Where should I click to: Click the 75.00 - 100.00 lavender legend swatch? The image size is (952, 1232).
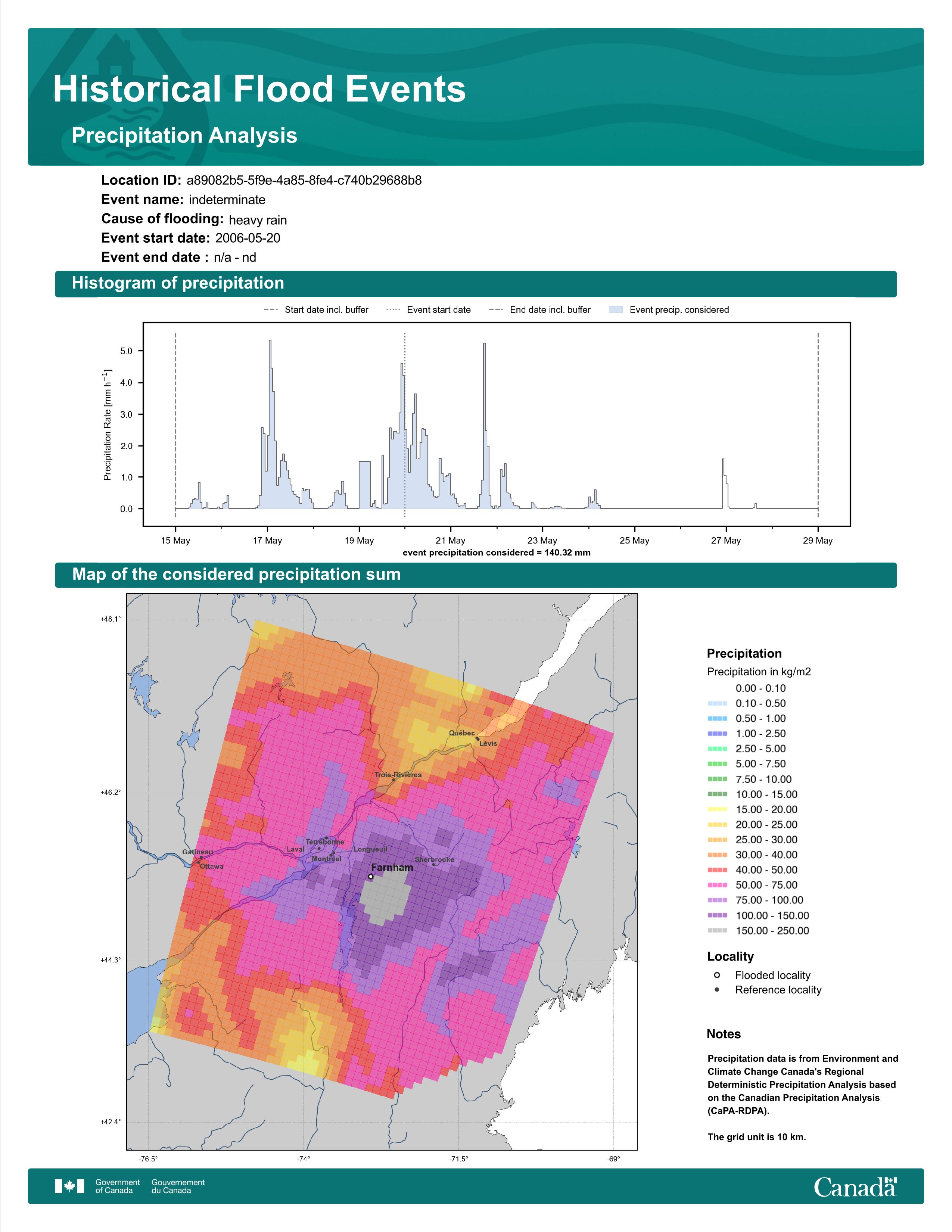point(718,900)
